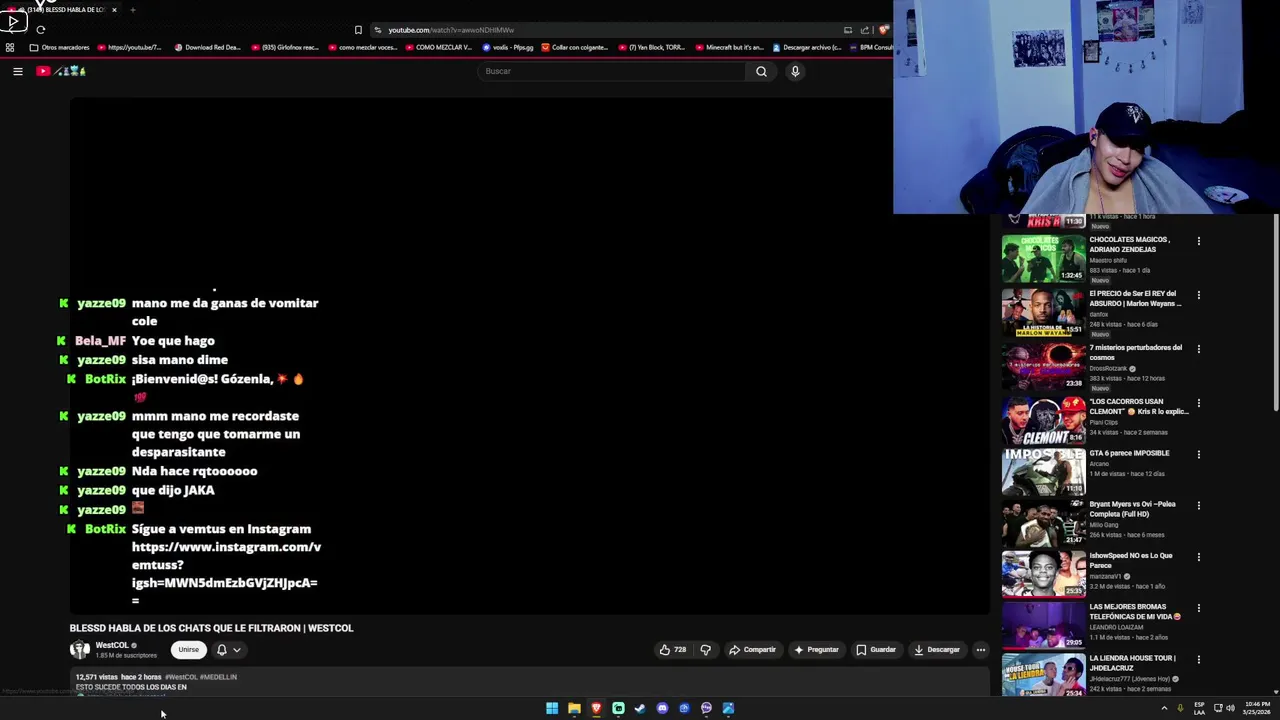Open the CHOCOLATES MAGICOS video thumbnail
The width and height of the screenshot is (1280, 720).
click(x=1043, y=258)
